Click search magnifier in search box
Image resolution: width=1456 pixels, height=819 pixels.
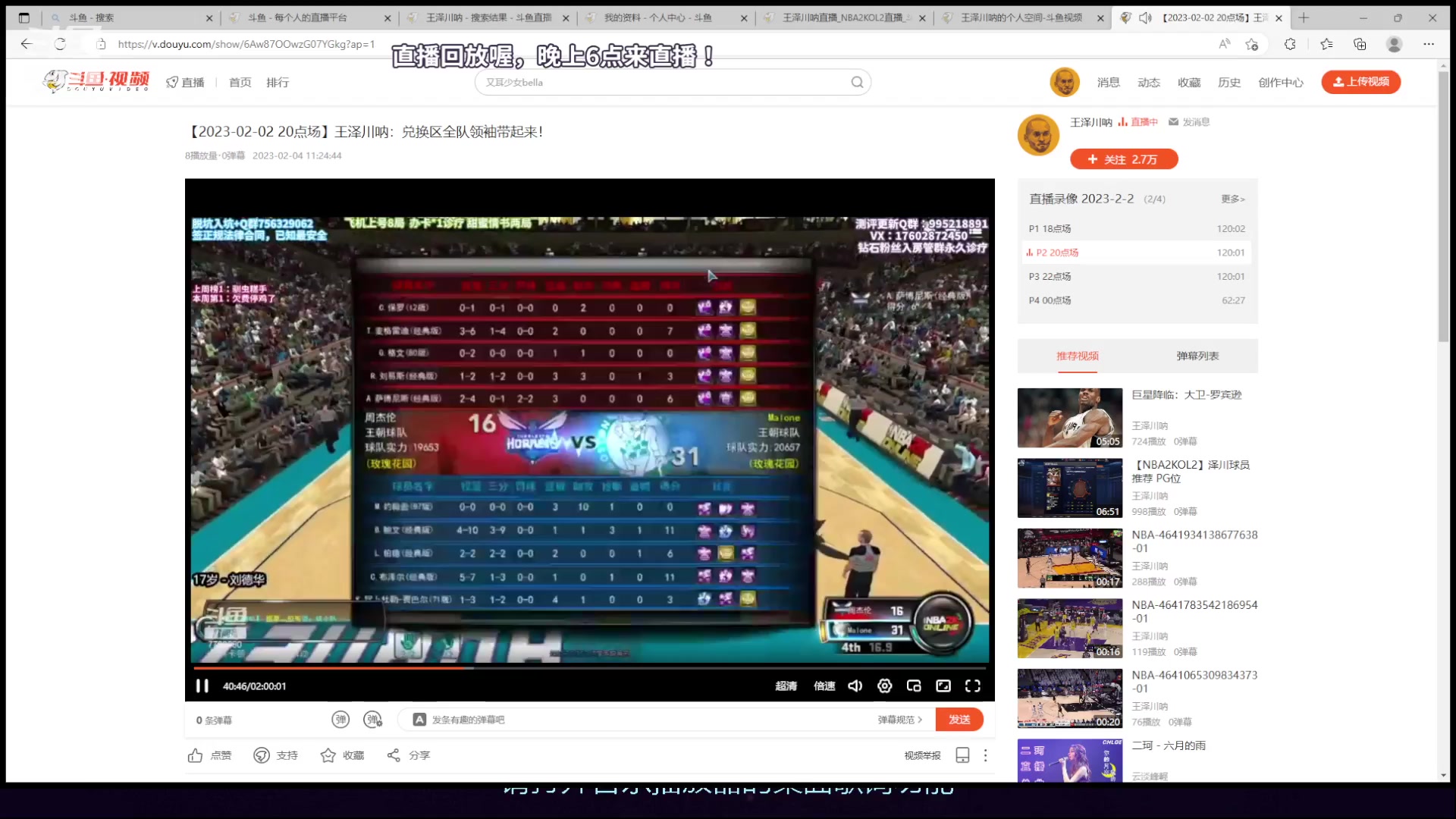click(857, 82)
